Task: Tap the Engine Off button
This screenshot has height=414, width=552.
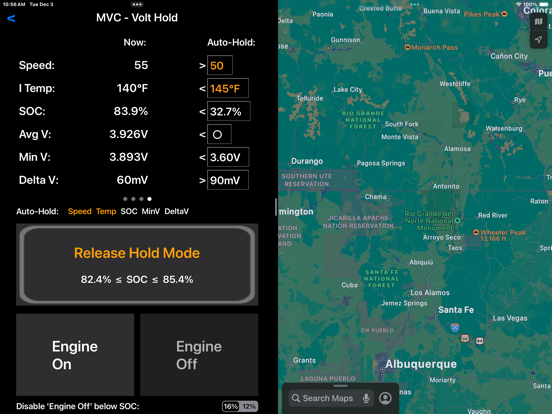Action: click(199, 355)
